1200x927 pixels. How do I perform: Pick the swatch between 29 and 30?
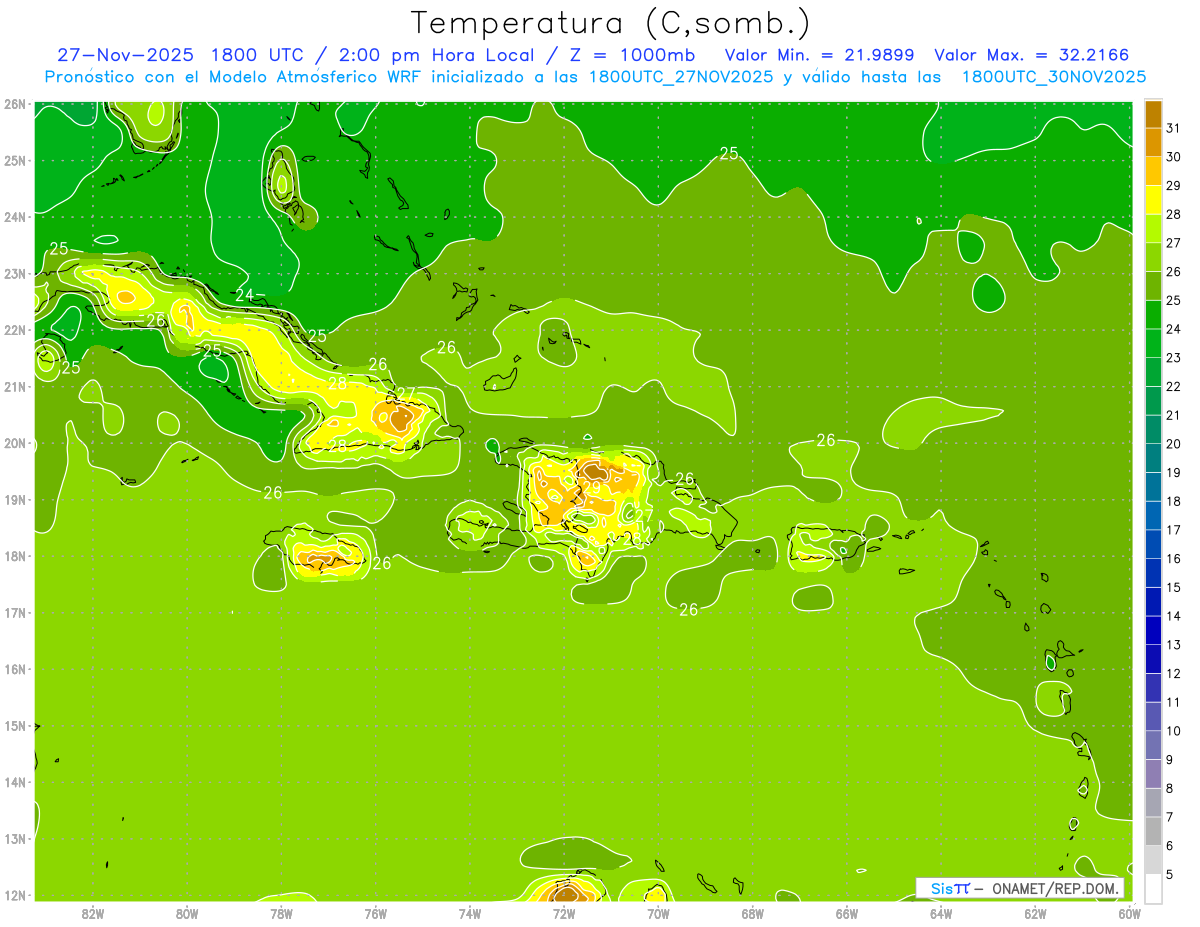1153,171
